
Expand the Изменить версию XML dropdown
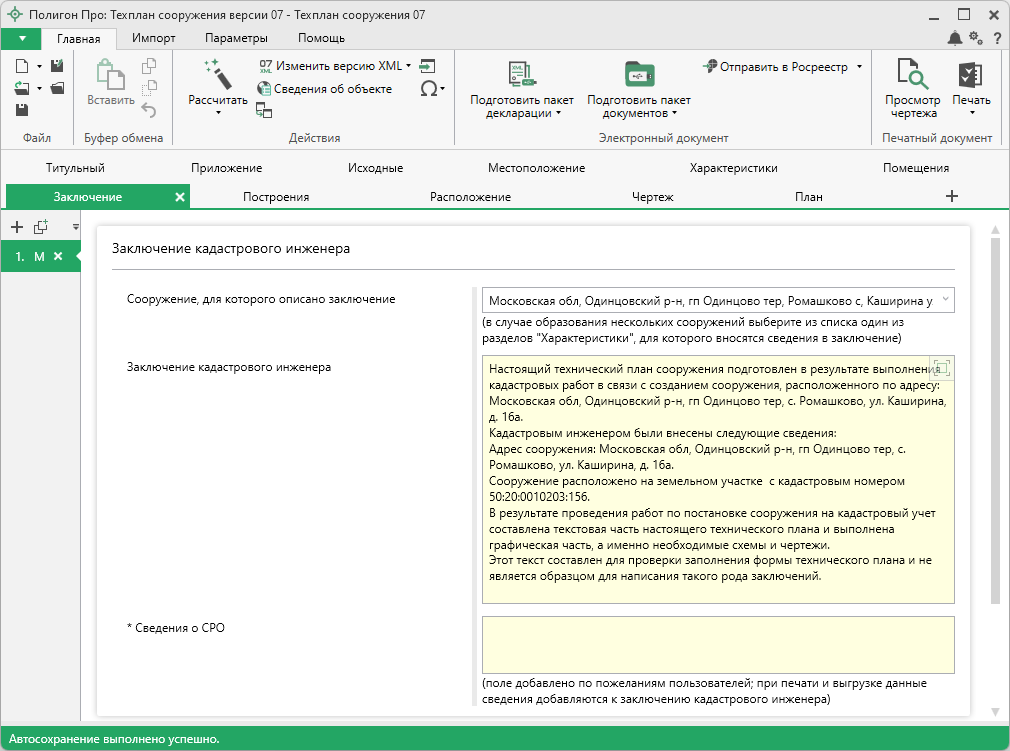(x=409, y=66)
